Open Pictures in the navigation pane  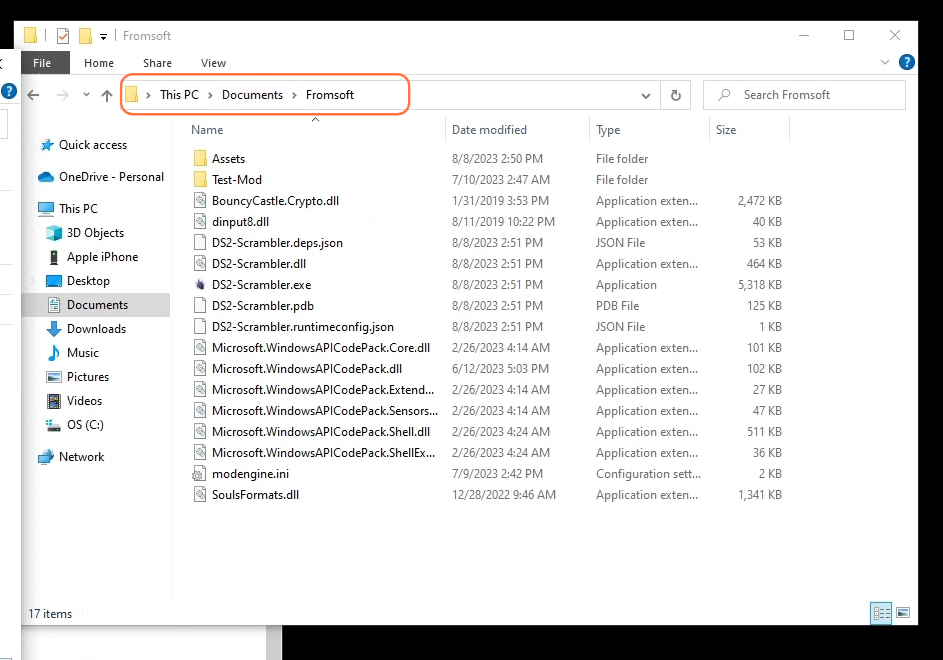coord(88,377)
